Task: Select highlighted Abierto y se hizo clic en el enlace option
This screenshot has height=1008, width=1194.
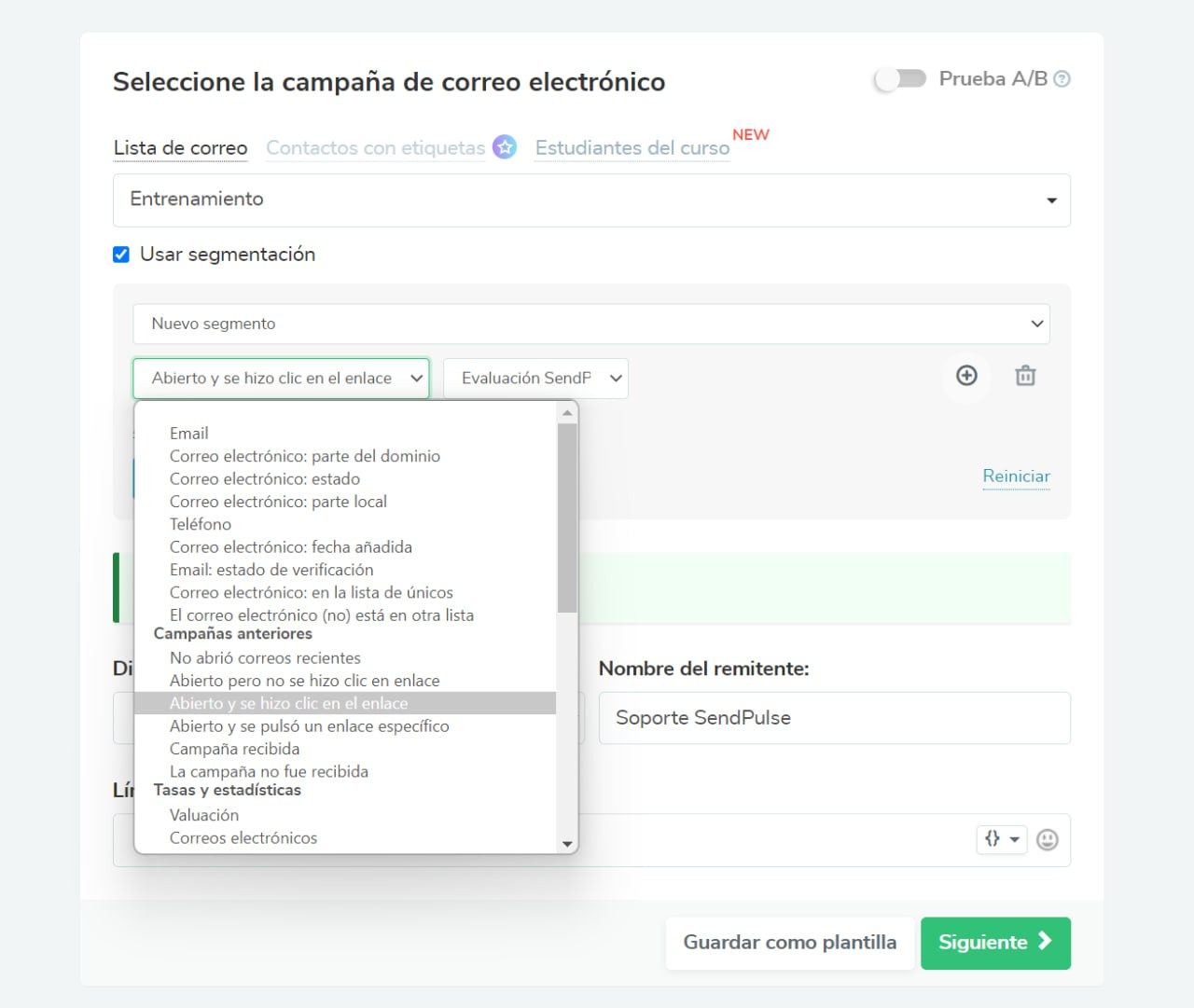Action: tap(345, 703)
